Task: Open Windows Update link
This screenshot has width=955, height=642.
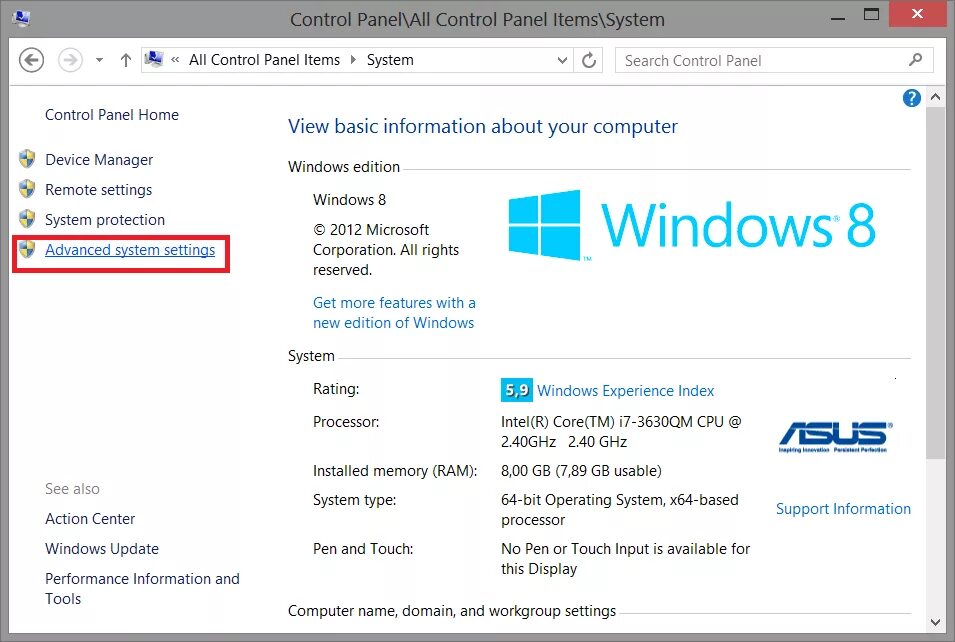Action: (102, 548)
